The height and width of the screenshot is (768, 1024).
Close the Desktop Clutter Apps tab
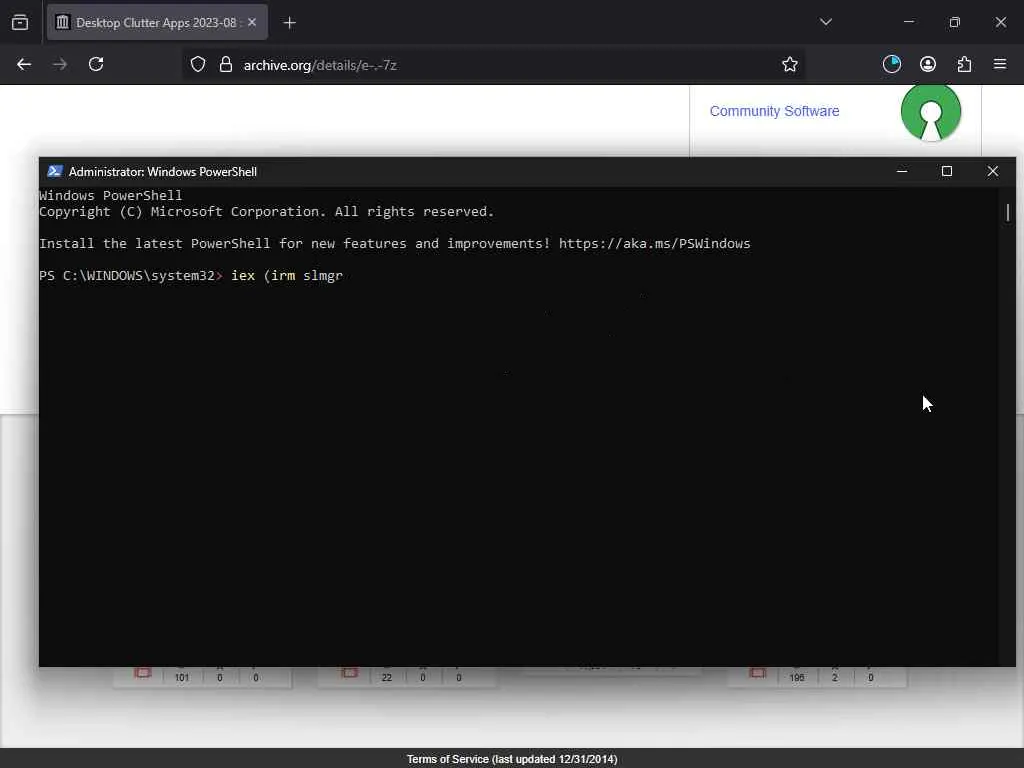click(x=252, y=22)
